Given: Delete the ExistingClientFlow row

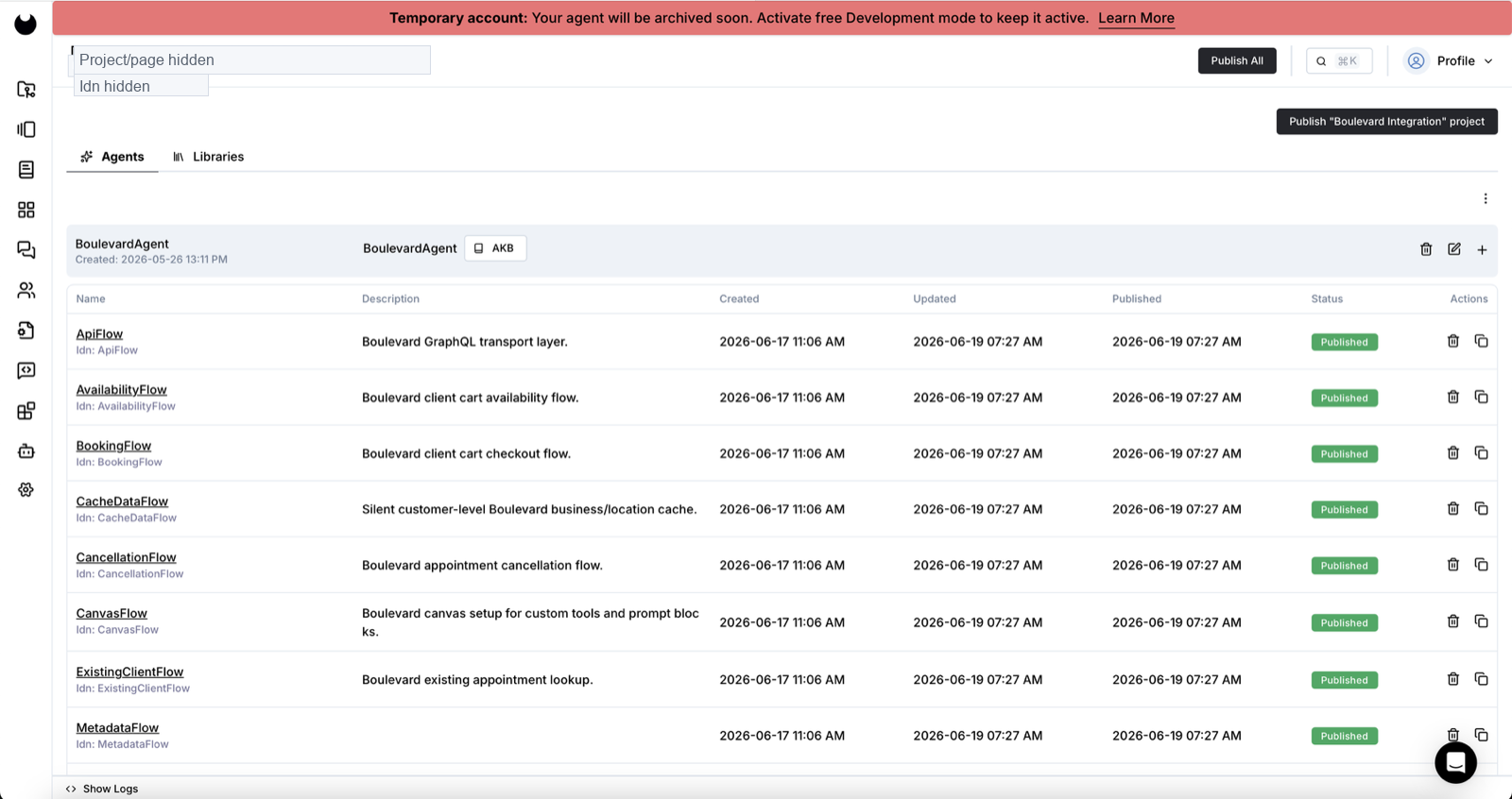Looking at the screenshot, I should click(x=1453, y=679).
